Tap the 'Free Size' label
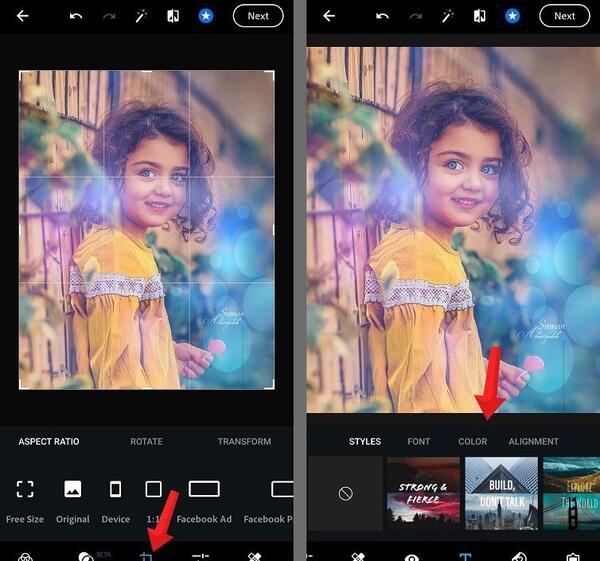The width and height of the screenshot is (600, 561). point(25,519)
